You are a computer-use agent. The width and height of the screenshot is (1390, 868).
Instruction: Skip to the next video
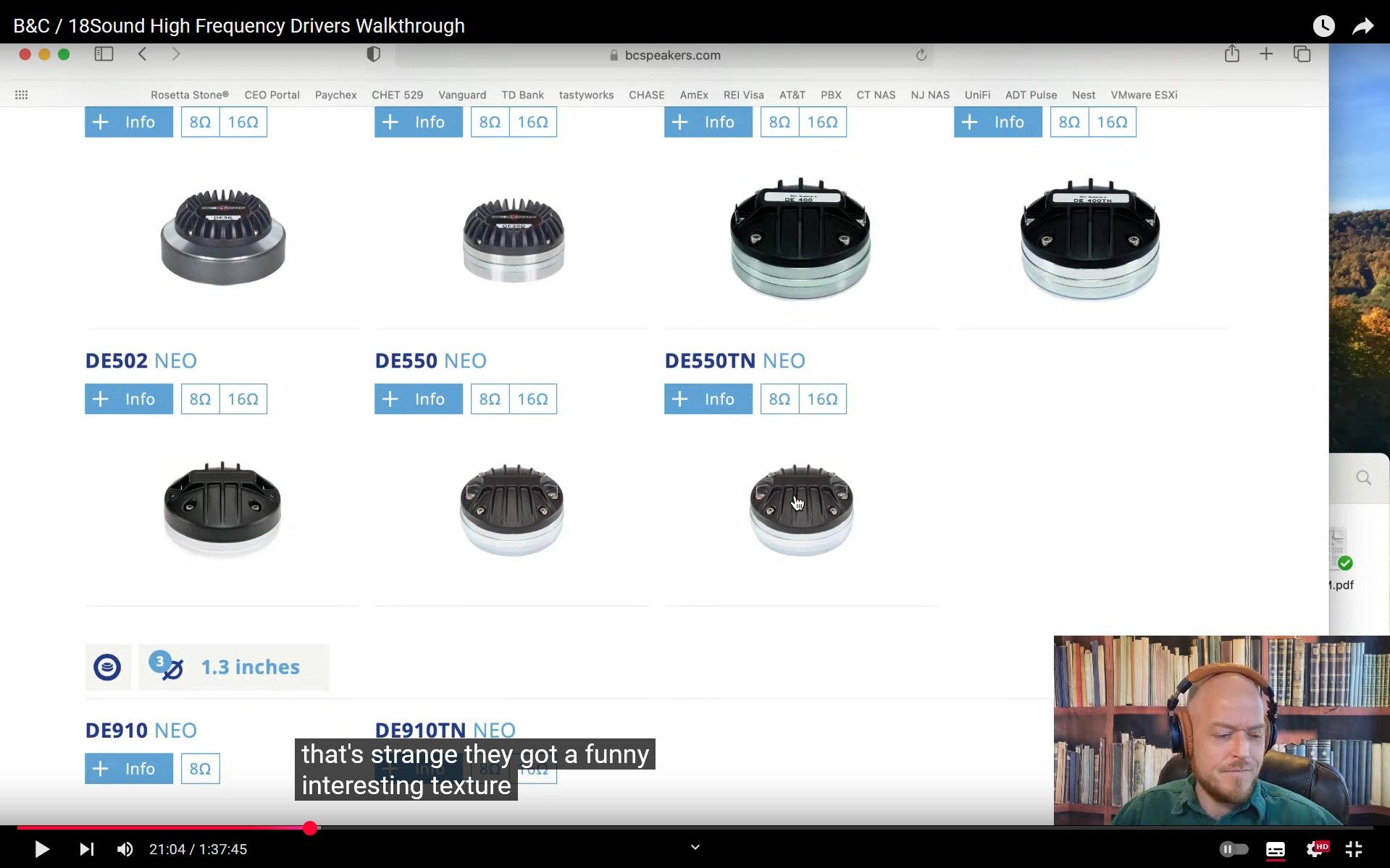[x=86, y=849]
